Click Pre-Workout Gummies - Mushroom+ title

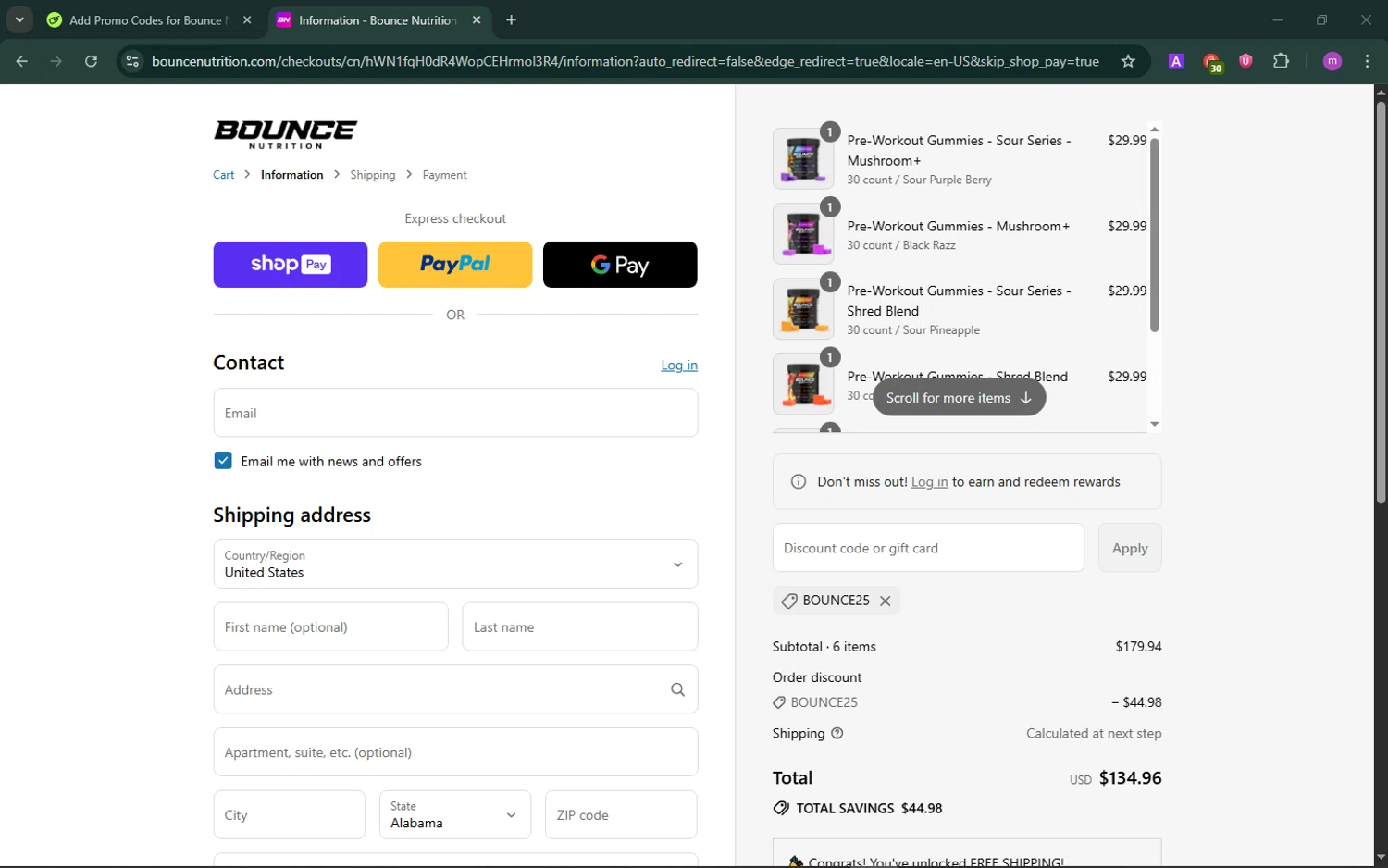click(x=959, y=226)
